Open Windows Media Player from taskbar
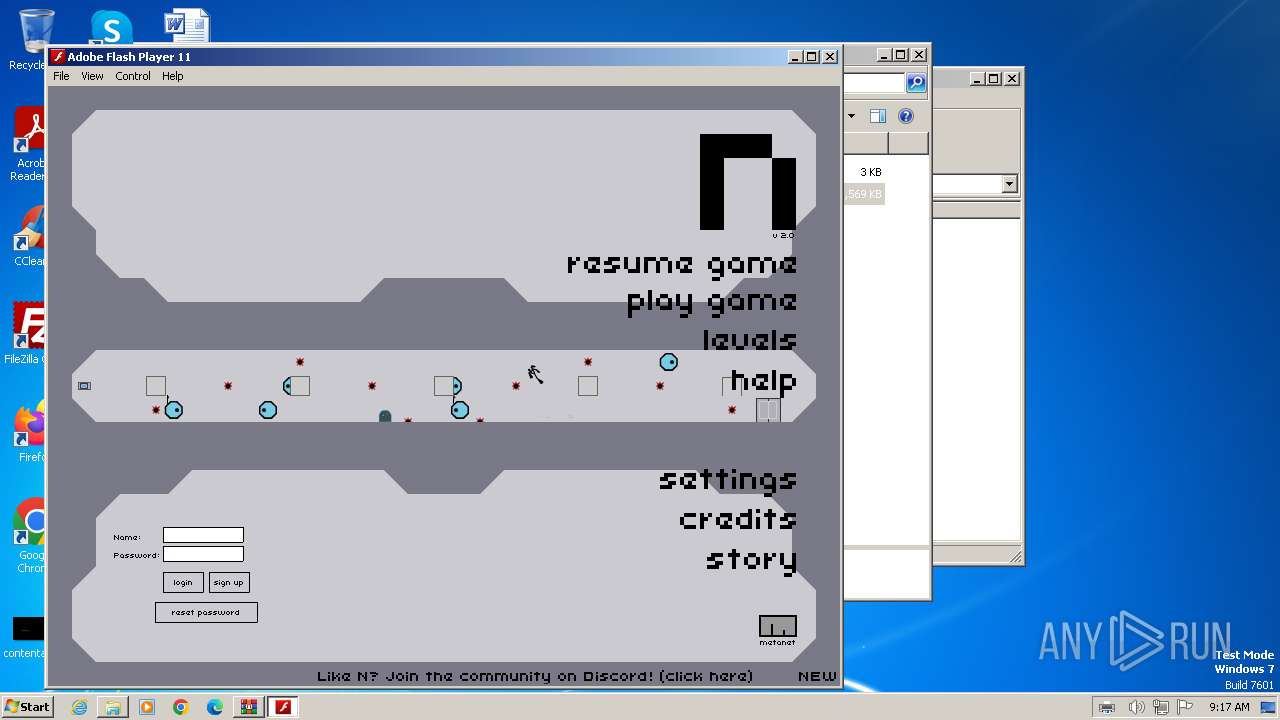1280x720 pixels. point(147,707)
